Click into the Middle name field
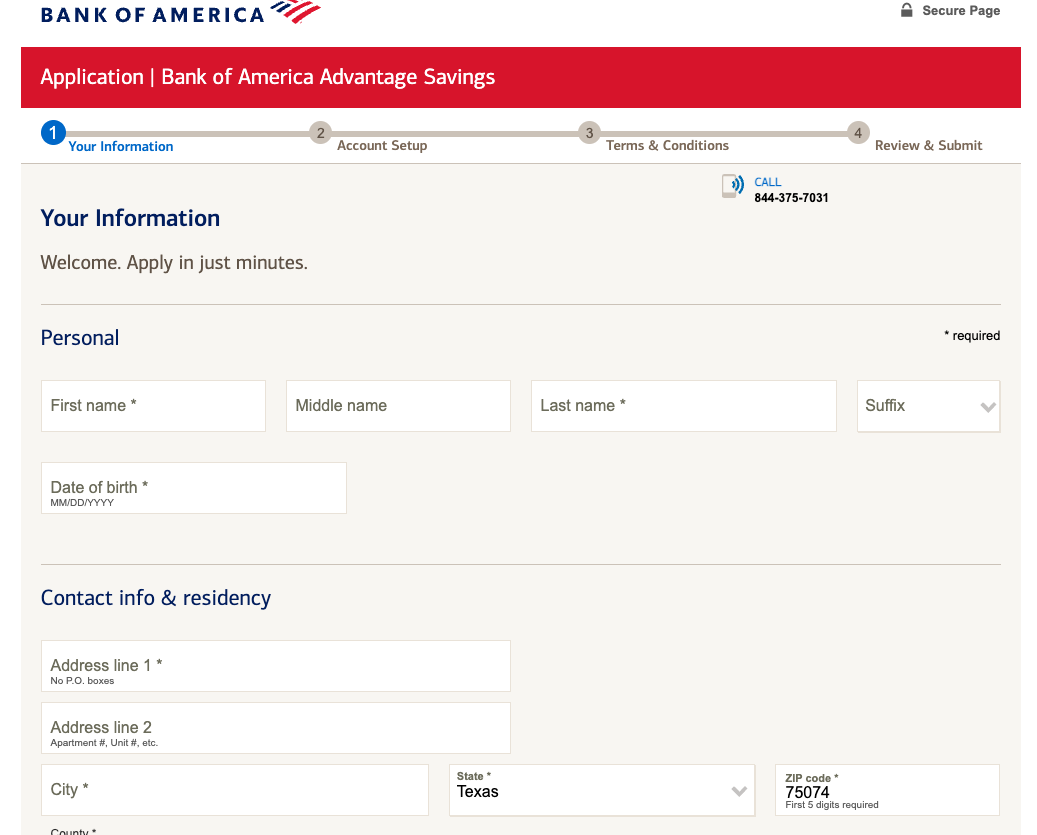 (x=398, y=406)
